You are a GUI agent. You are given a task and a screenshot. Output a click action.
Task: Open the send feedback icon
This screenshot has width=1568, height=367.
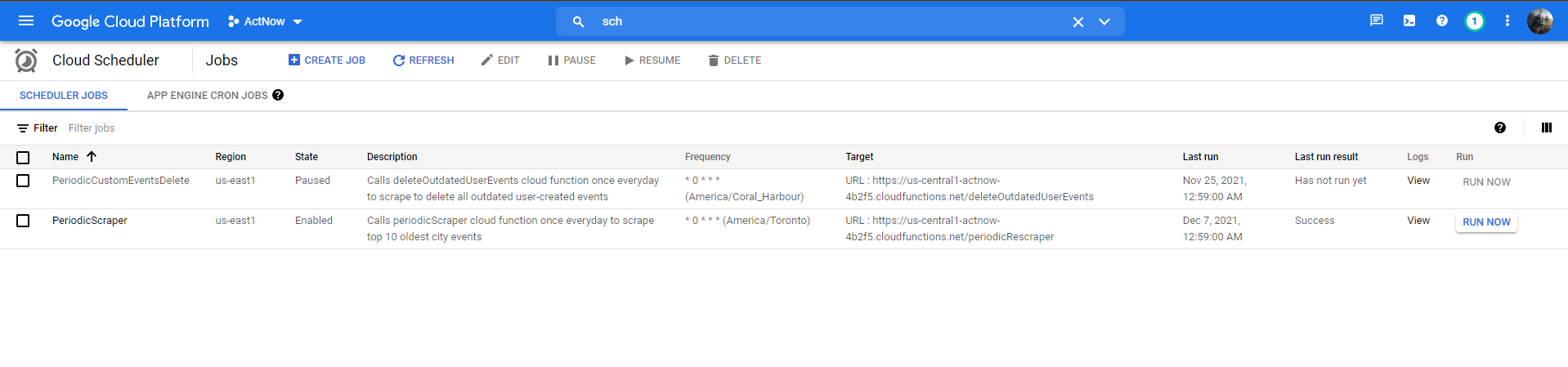click(1377, 21)
